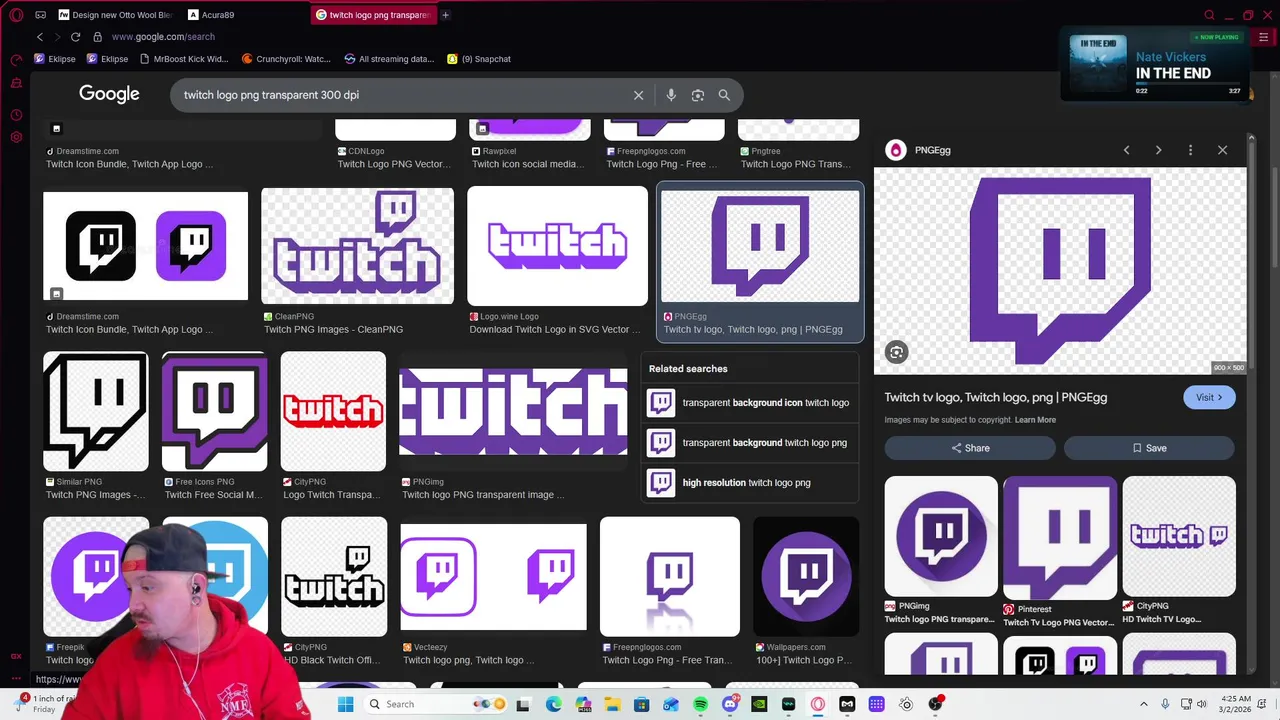Open the Opera menu logo button
The image size is (1280, 720).
coord(16,15)
